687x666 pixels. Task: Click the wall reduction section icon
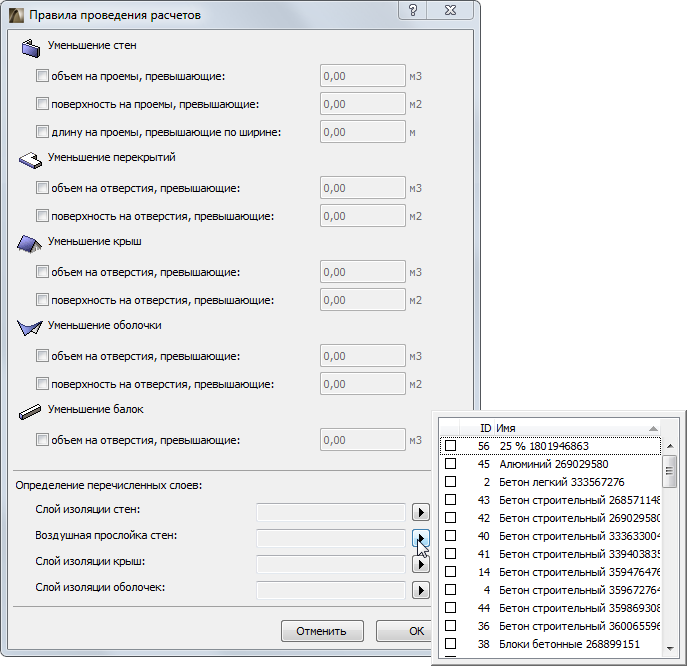click(31, 48)
